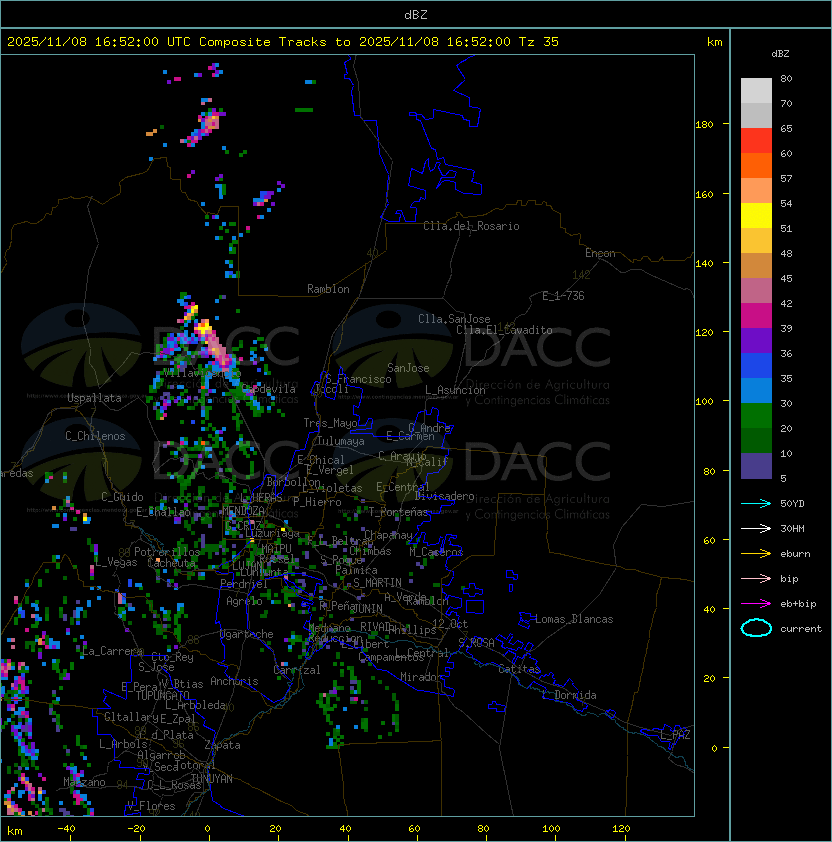This screenshot has width=832, height=842.
Task: Click the Ramblon label near the 140 km mark
Action: (x=328, y=289)
